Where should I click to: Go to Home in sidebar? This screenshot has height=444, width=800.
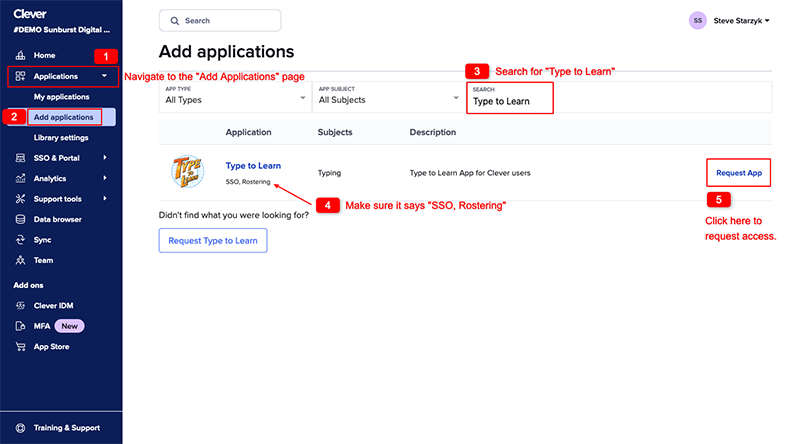44,55
